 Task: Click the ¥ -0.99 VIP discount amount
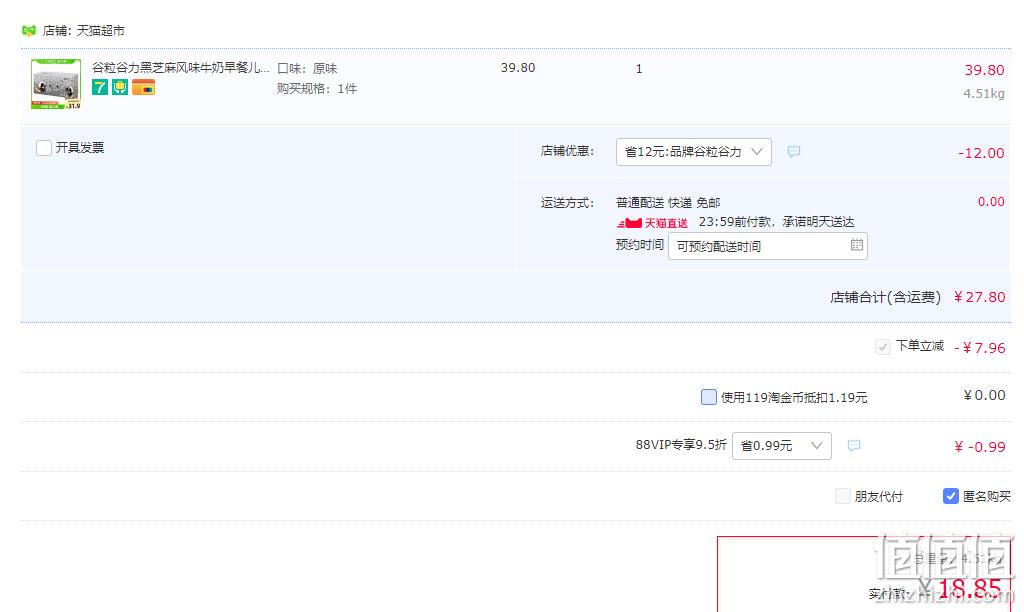coord(980,447)
